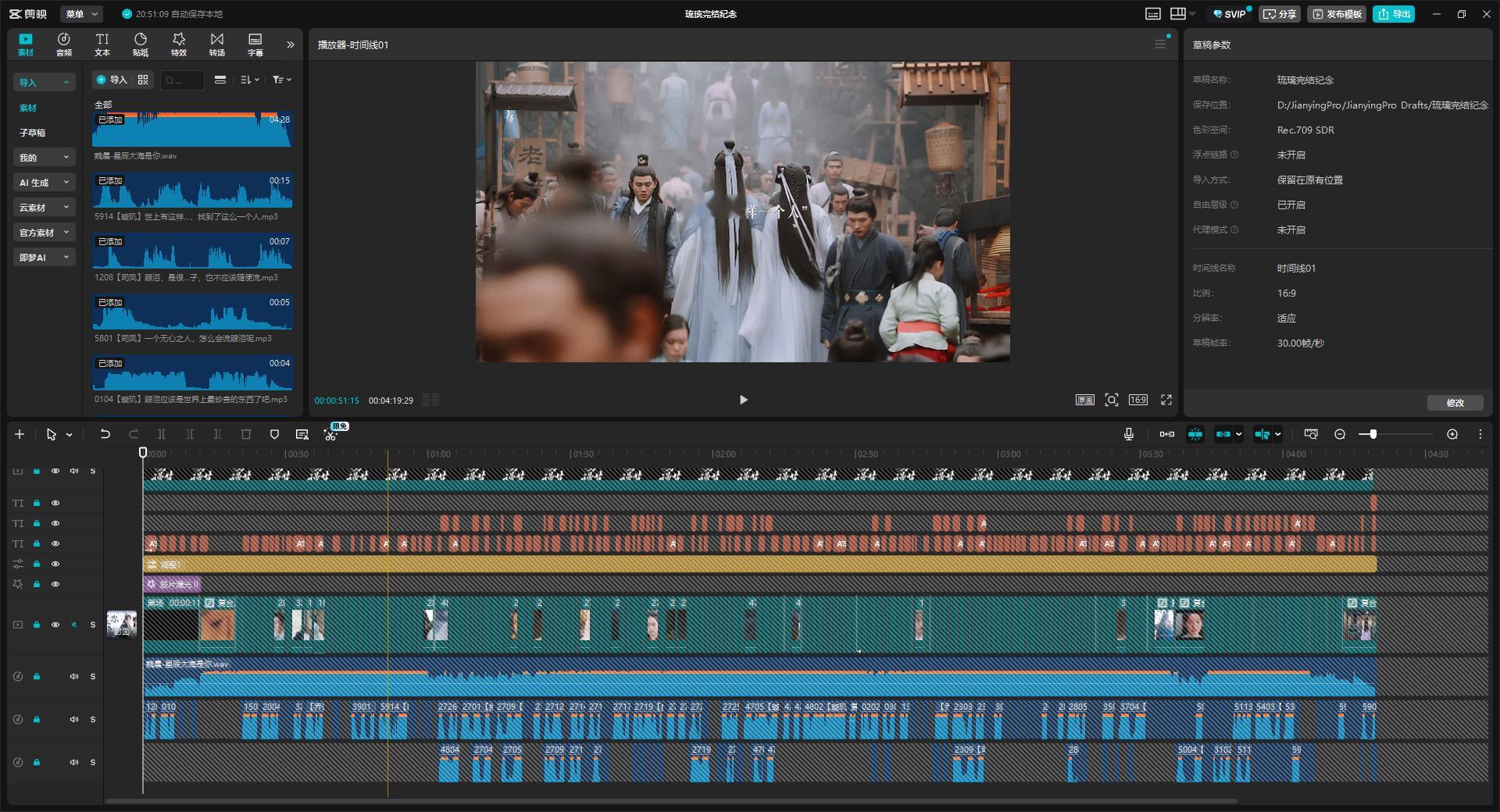Unmute the main video track beside 封面 cover
The width and height of the screenshot is (1500, 812).
(x=74, y=625)
